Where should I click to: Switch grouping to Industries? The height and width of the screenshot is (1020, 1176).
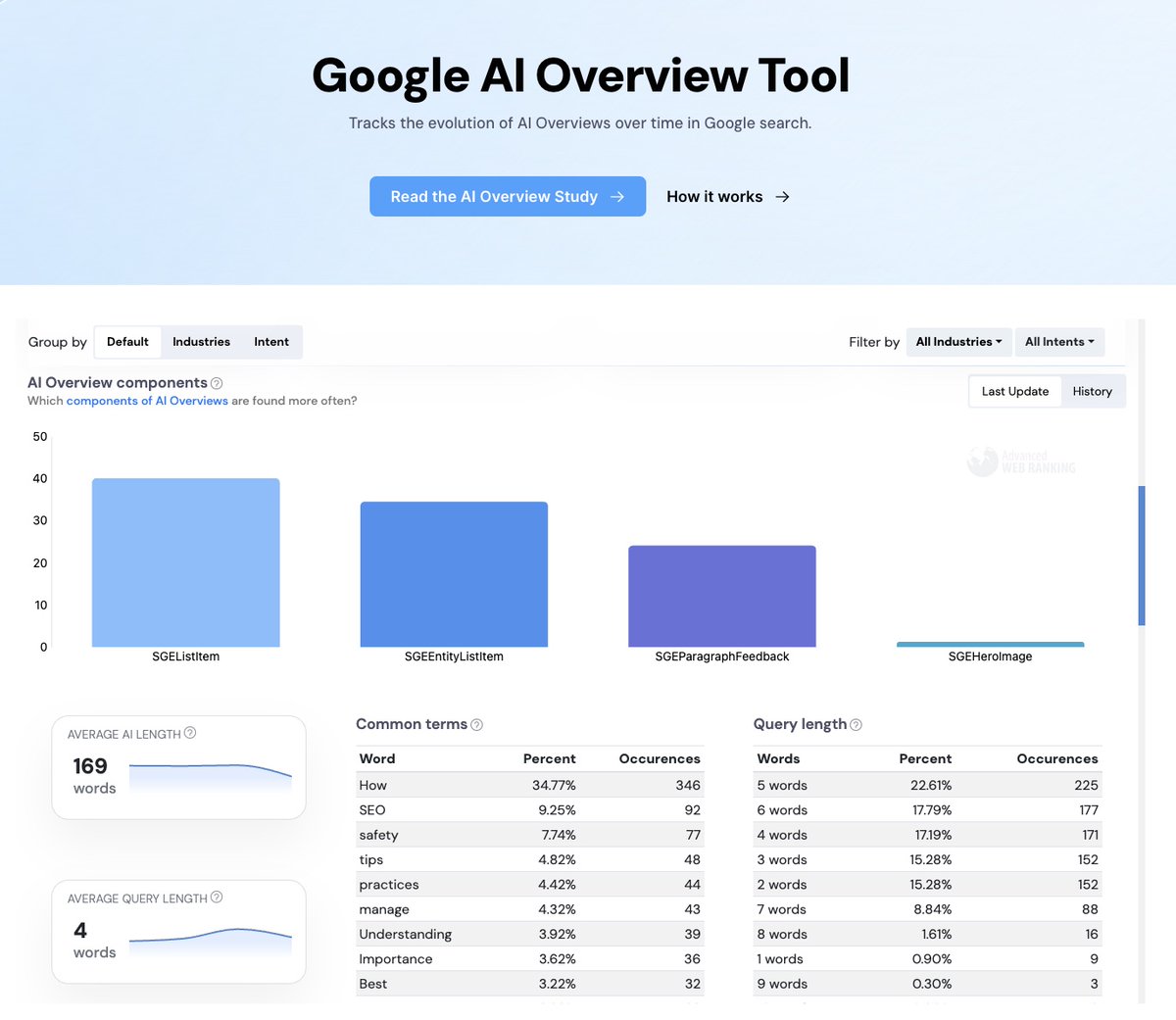(x=201, y=342)
